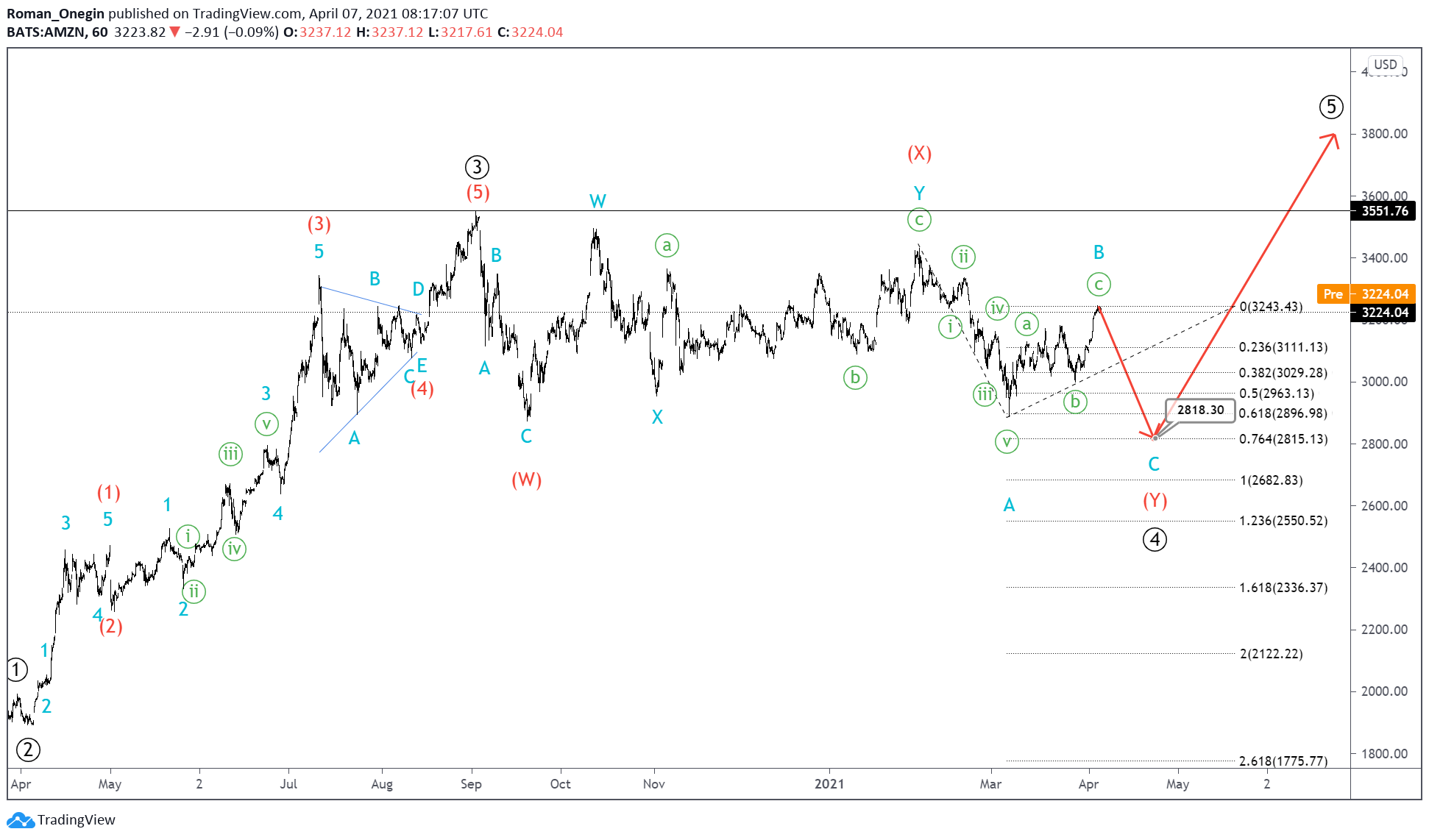Click the 3800.00 price axis label
The image size is (1429, 840).
[x=1384, y=134]
